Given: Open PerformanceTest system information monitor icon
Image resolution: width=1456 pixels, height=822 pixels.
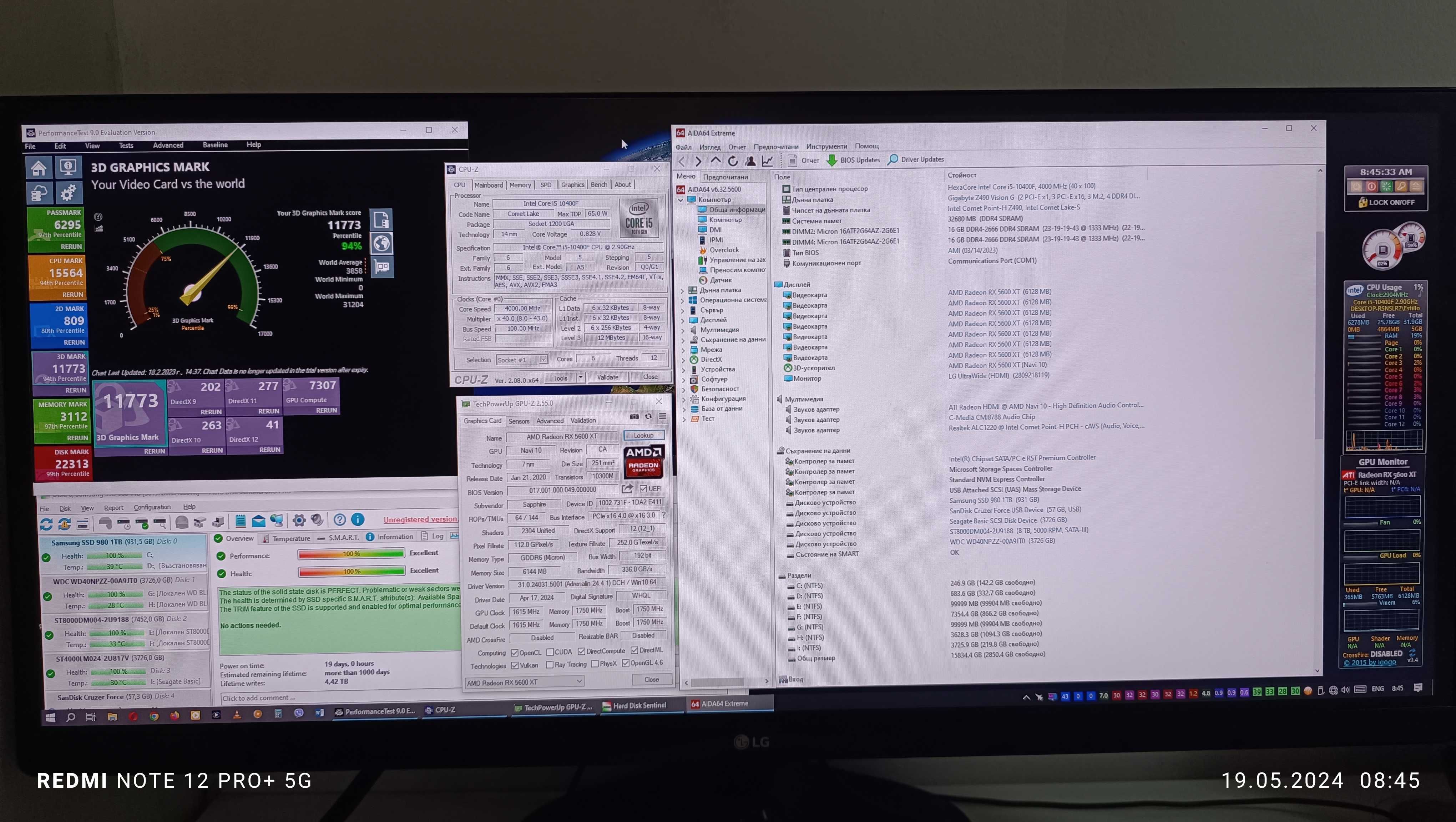Looking at the screenshot, I should point(69,167).
